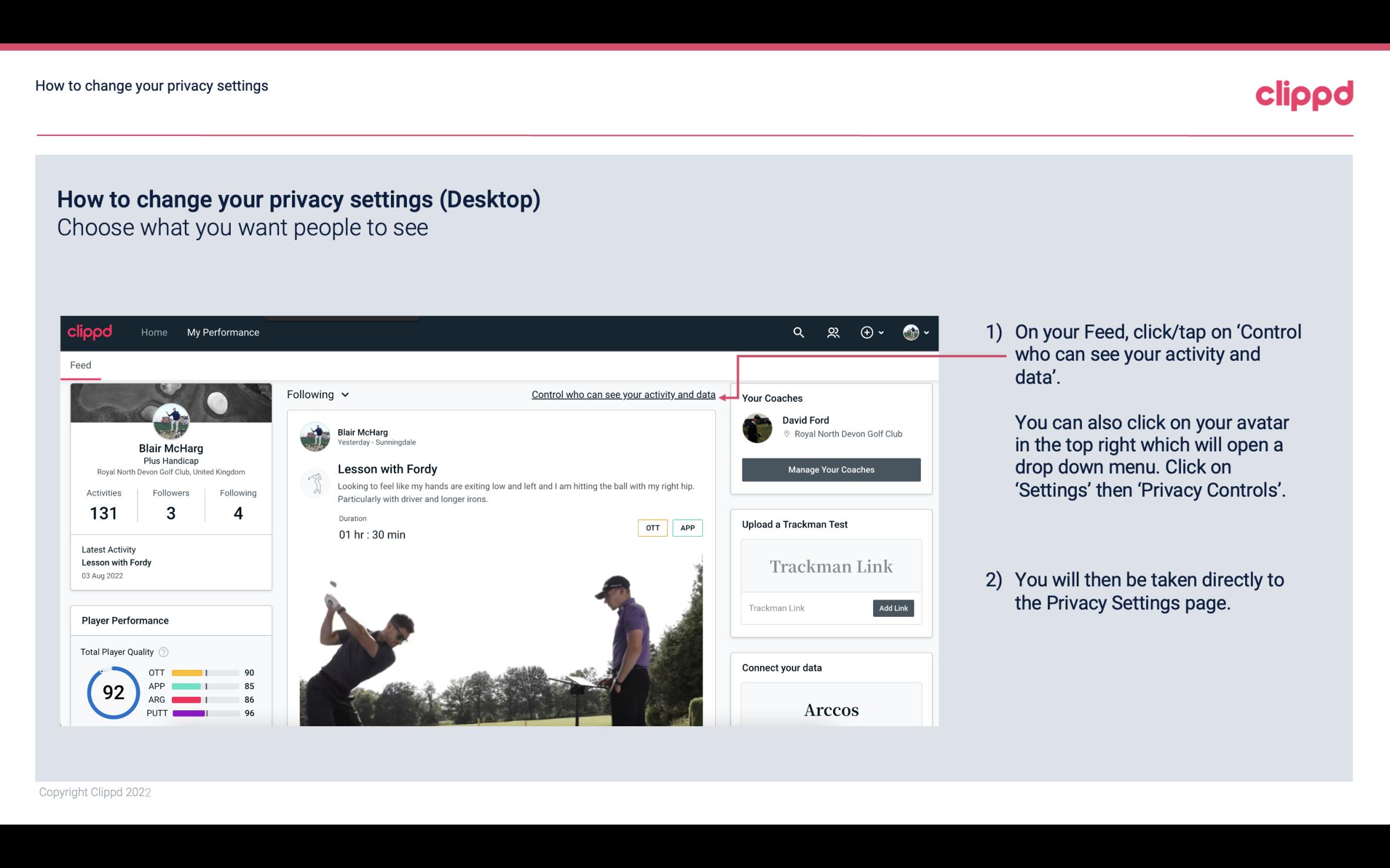The image size is (1390, 868).
Task: Click the OTT performance tag icon
Action: [651, 528]
